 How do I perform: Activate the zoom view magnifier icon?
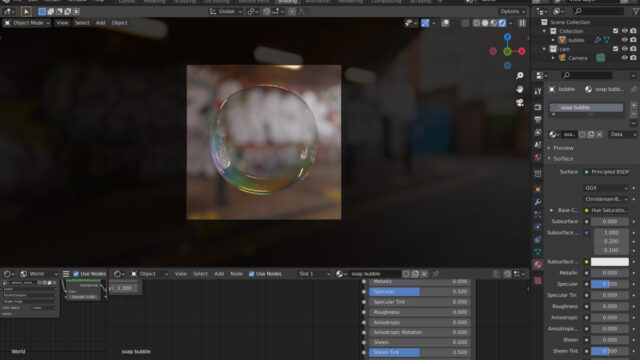tap(520, 76)
